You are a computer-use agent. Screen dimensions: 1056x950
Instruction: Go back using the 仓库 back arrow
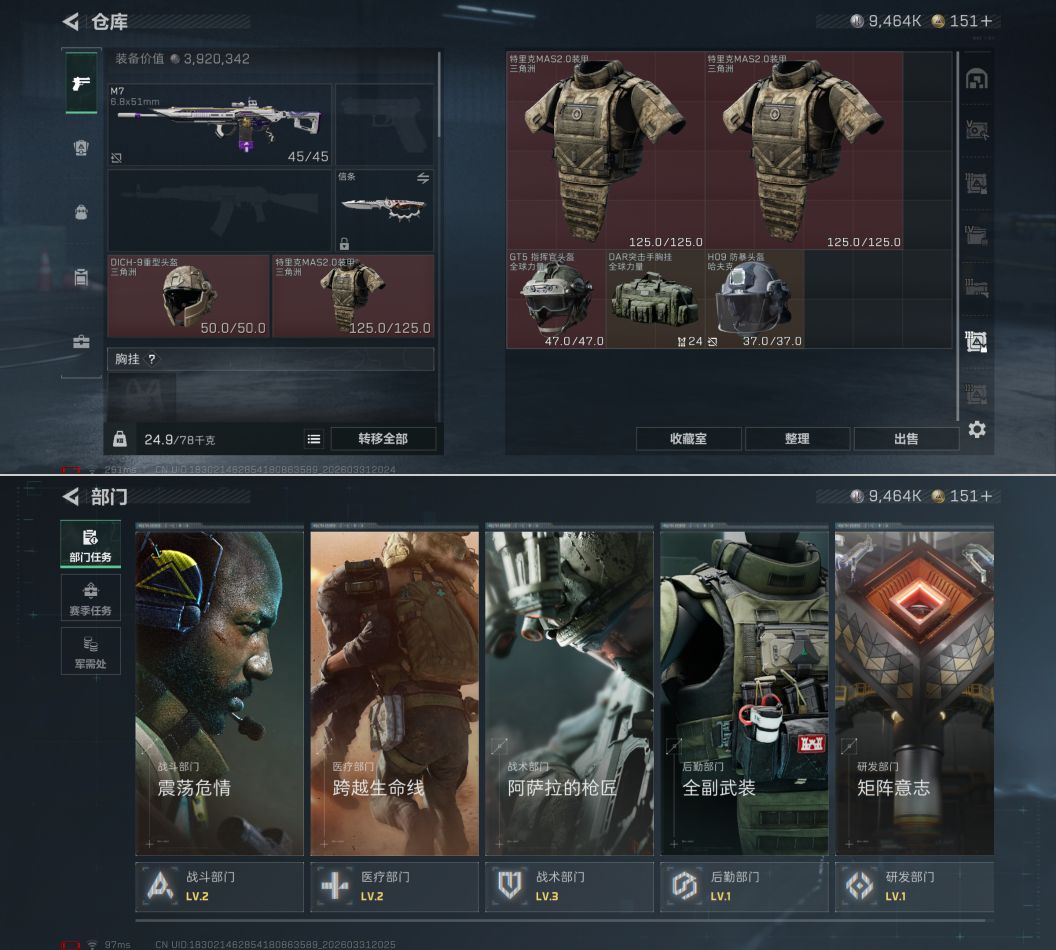point(70,21)
